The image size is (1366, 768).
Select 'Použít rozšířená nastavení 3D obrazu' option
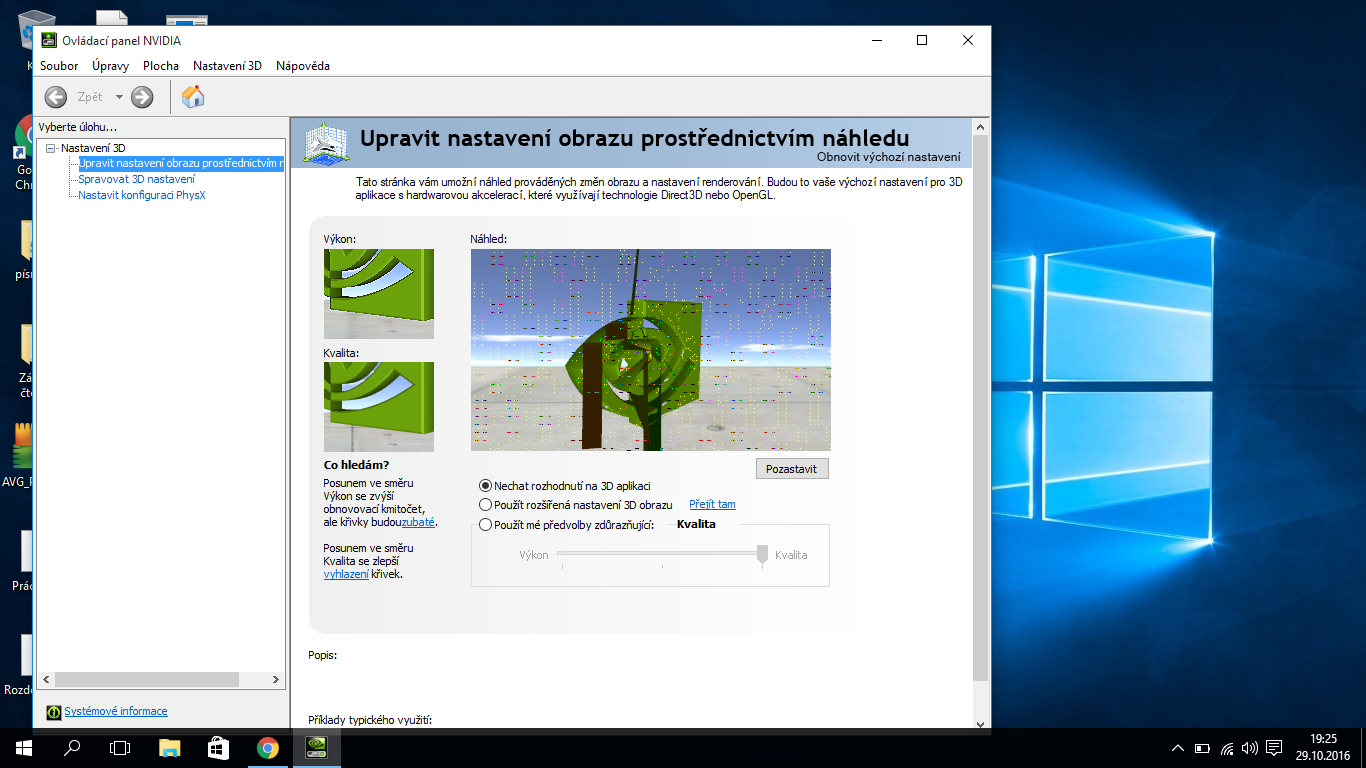[x=576, y=505]
